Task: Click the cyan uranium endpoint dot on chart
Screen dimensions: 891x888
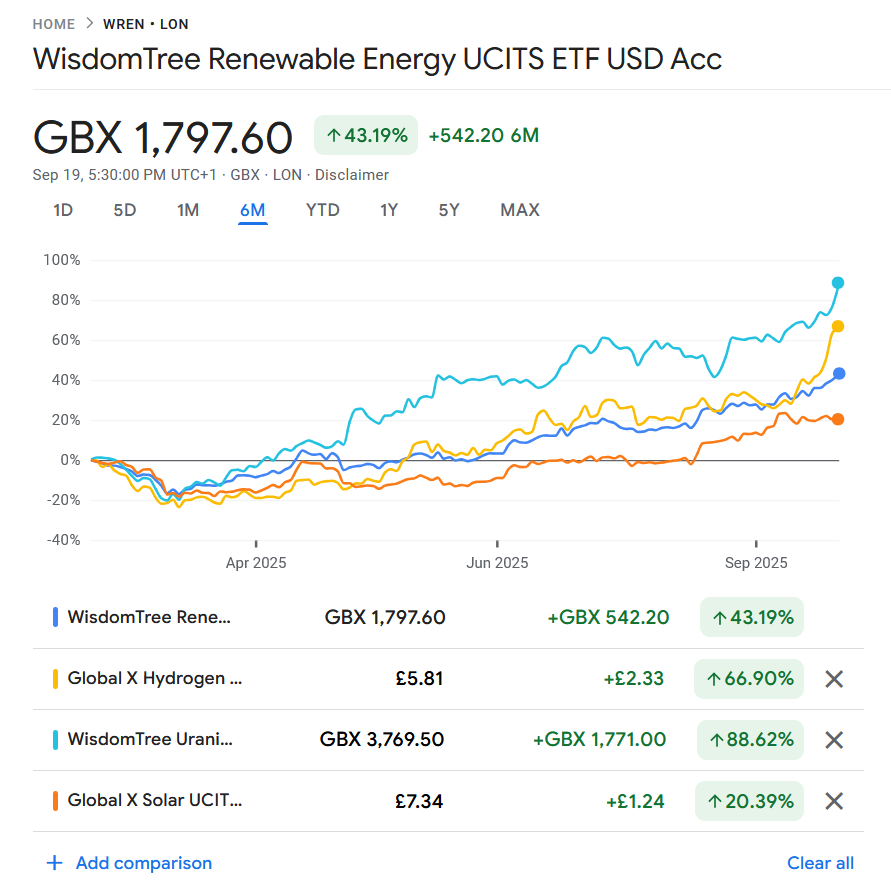Action: point(838,283)
